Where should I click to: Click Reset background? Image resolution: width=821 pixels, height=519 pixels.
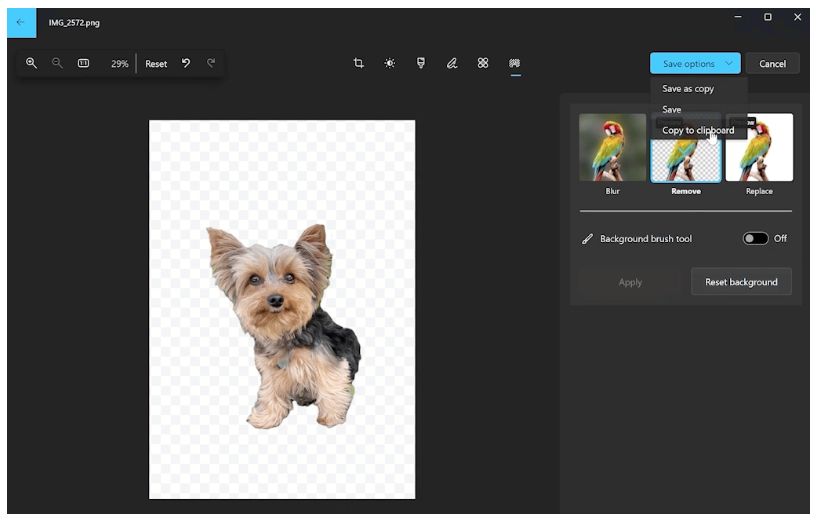coord(741,282)
